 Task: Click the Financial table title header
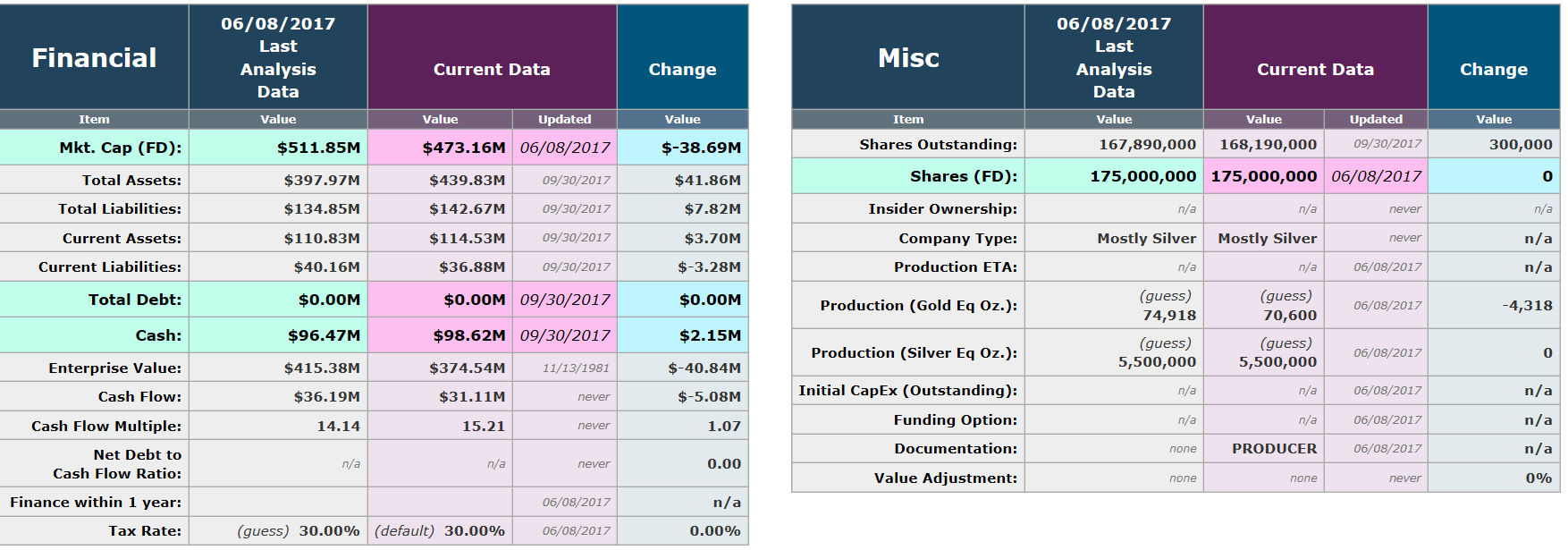[x=94, y=58]
